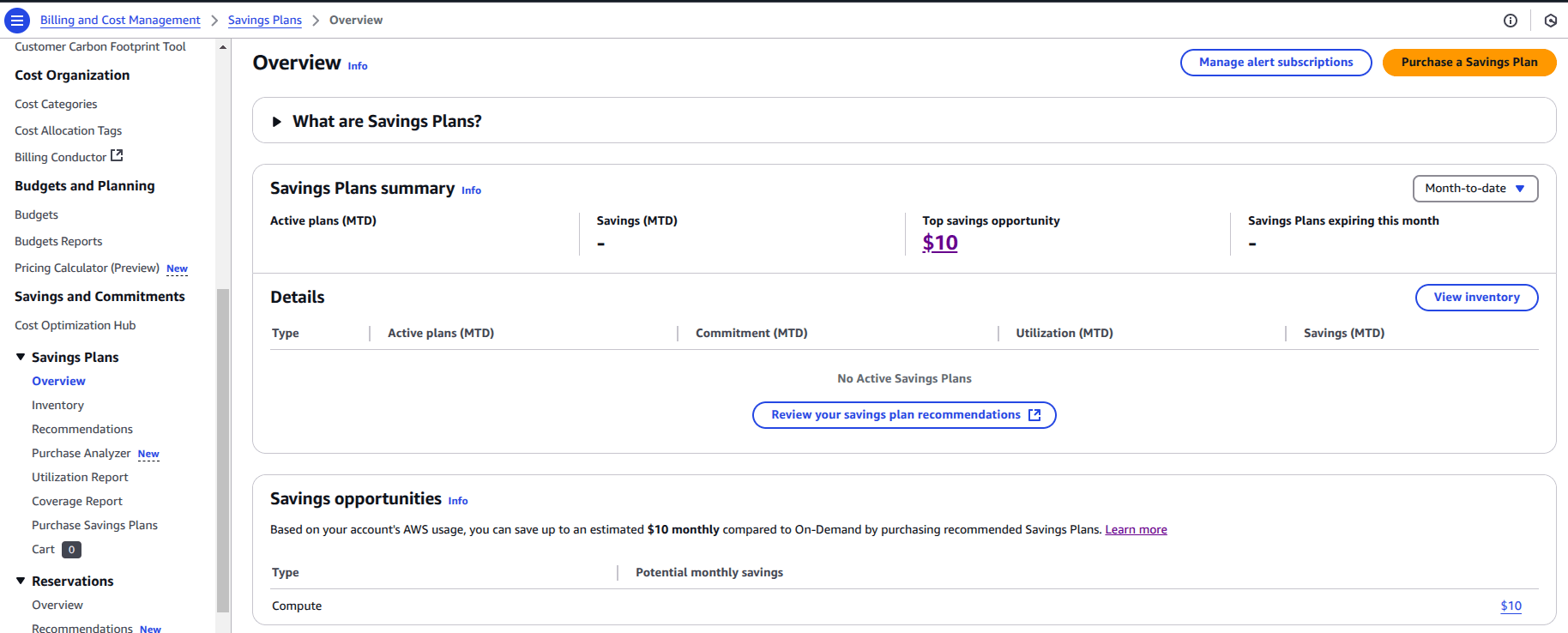1568x633 pixels.
Task: Open Review your savings plan recommendations
Action: coord(904,415)
